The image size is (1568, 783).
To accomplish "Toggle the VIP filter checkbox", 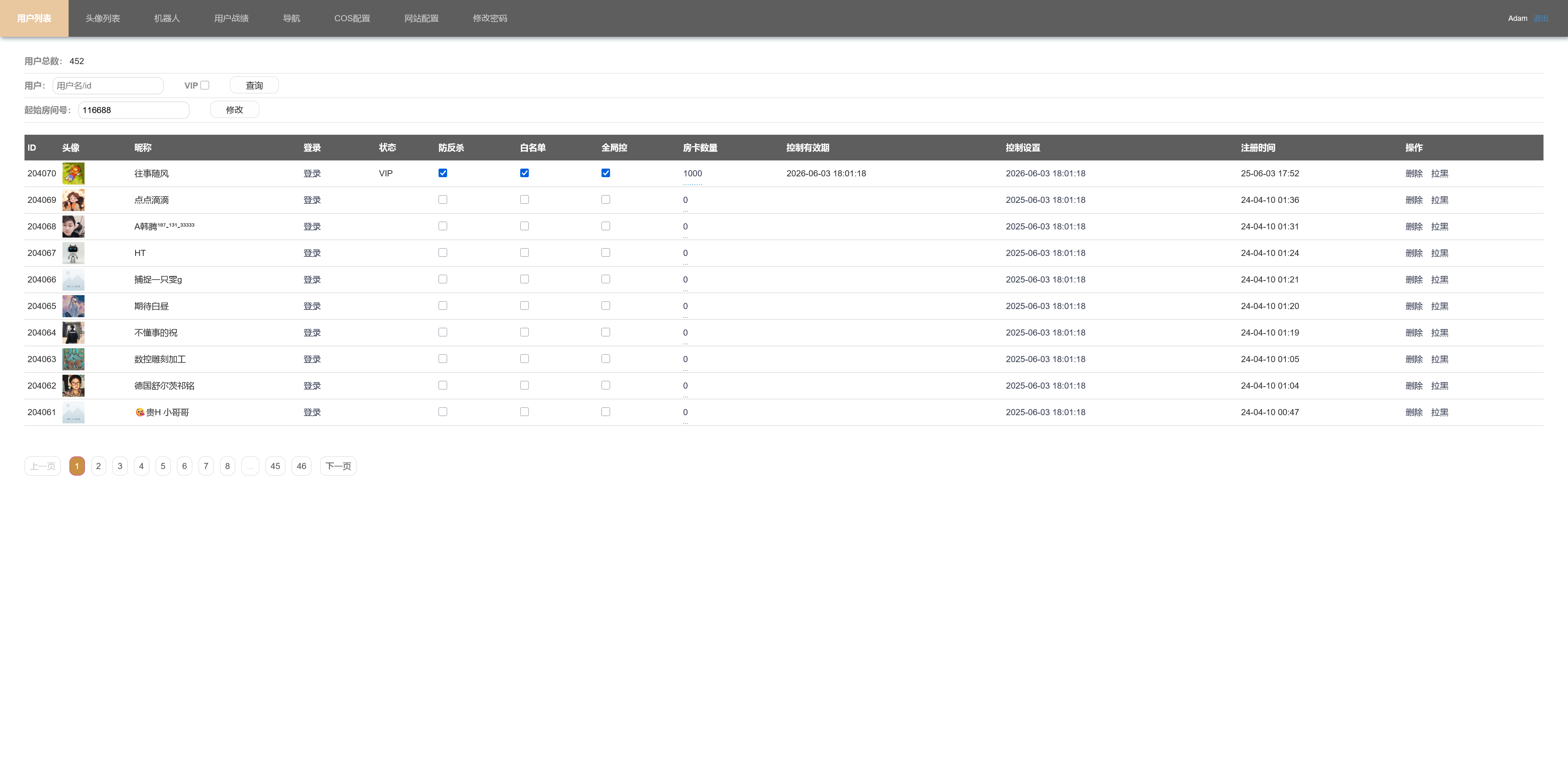I will (x=205, y=85).
